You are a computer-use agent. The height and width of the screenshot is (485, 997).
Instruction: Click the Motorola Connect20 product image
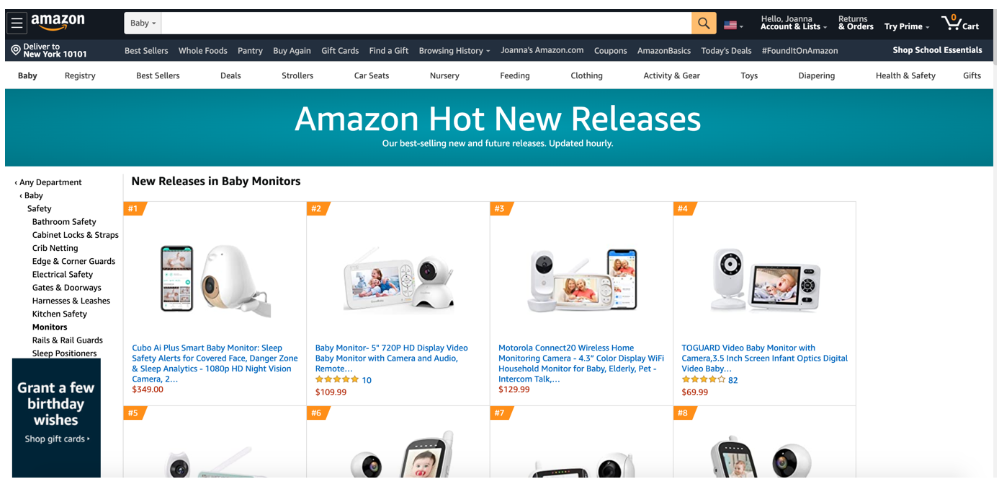pos(581,280)
